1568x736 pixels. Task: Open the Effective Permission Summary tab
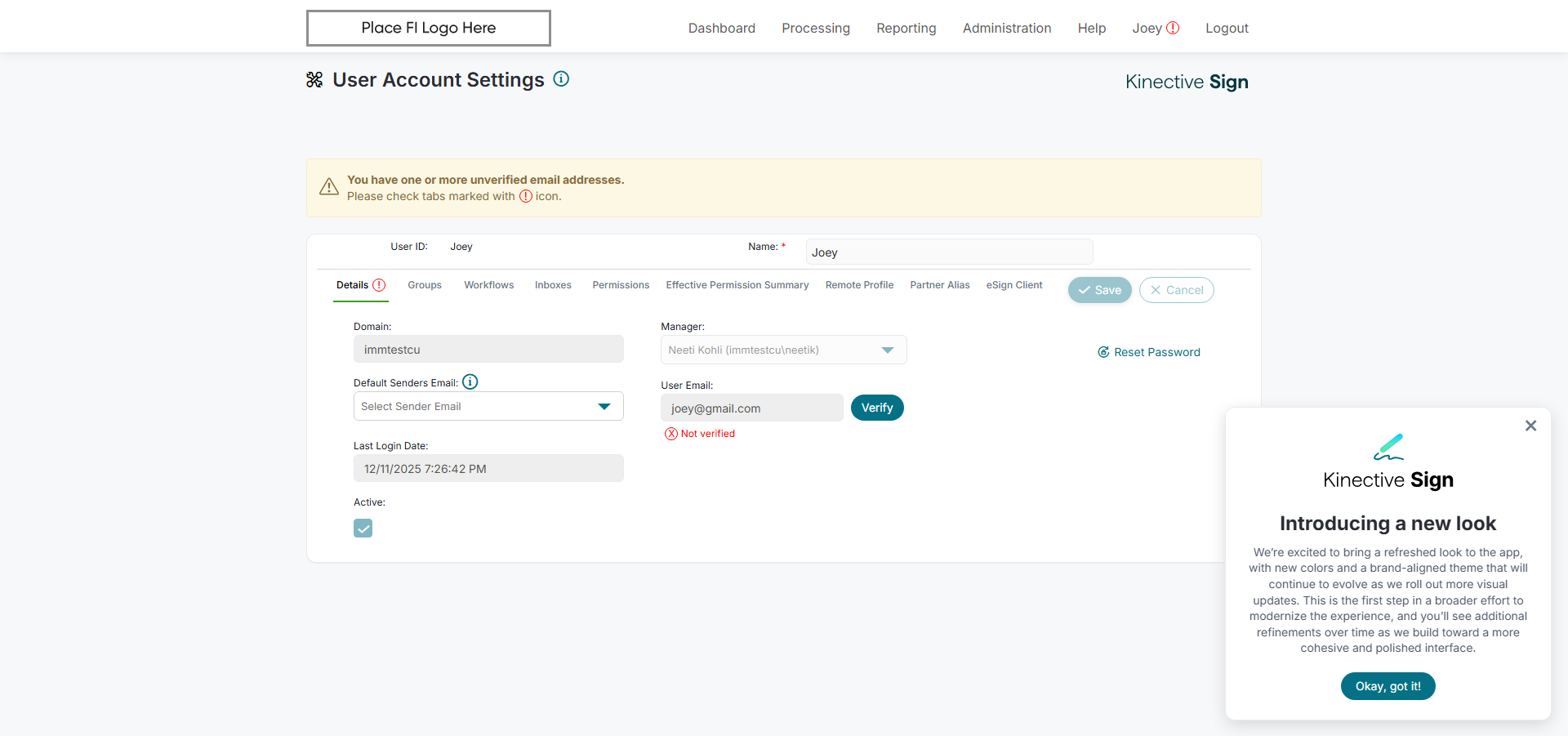pyautogui.click(x=737, y=285)
